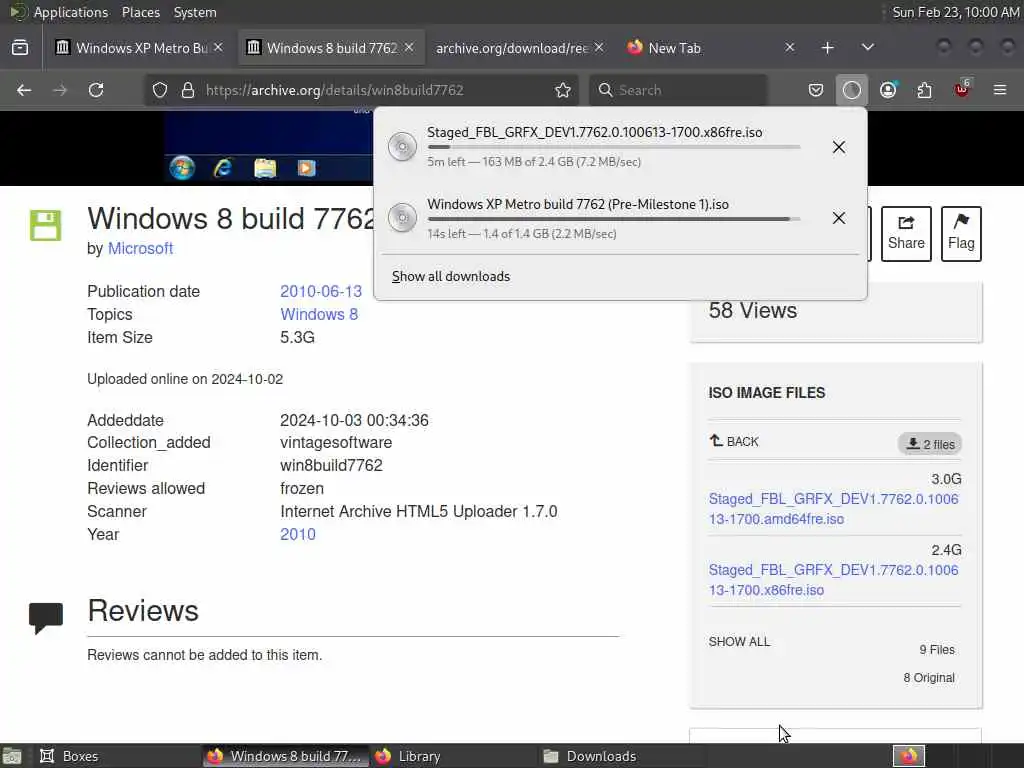Click Windows XP Metro download progress bar
This screenshot has height=768, width=1024.
click(x=614, y=219)
